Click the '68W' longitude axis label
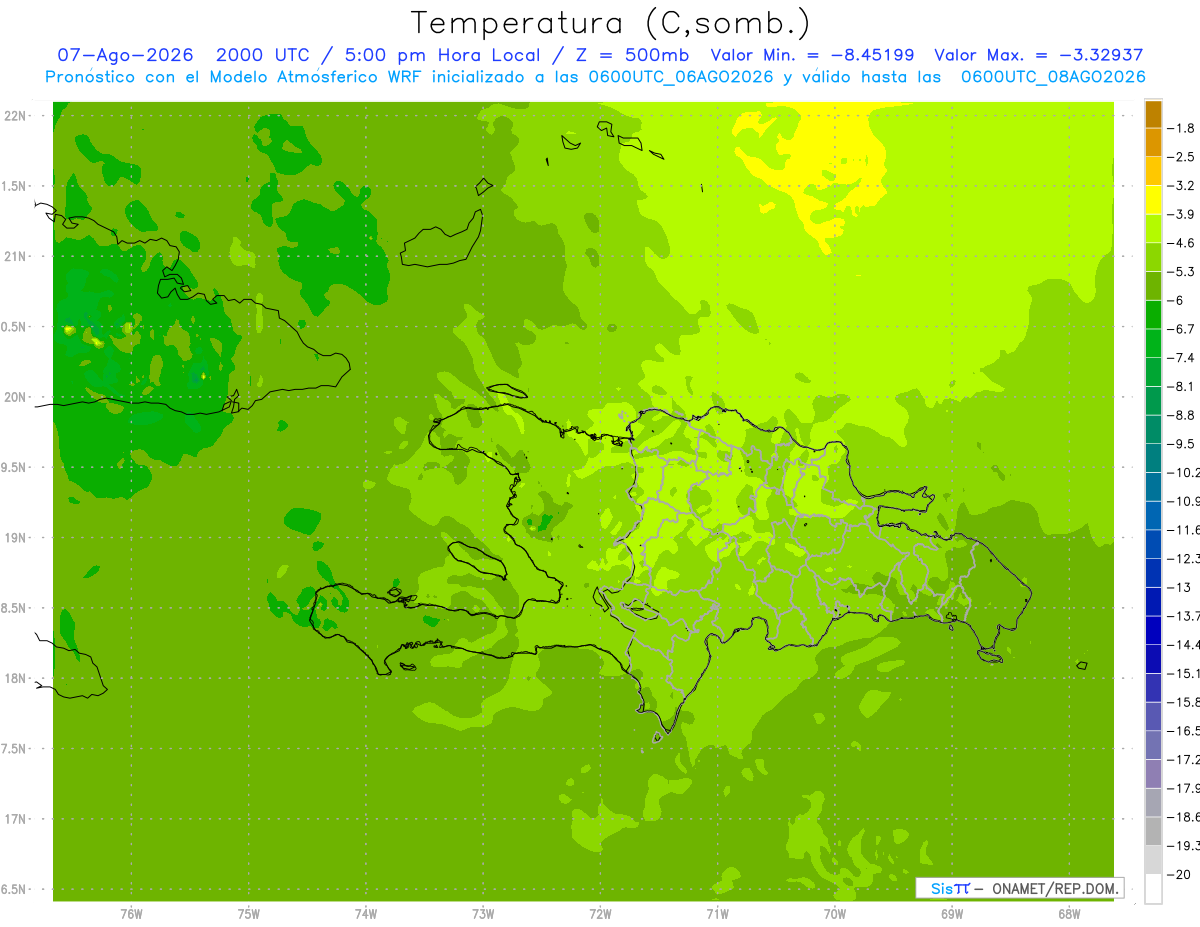Screen dimensions: 1200x927 (1069, 913)
